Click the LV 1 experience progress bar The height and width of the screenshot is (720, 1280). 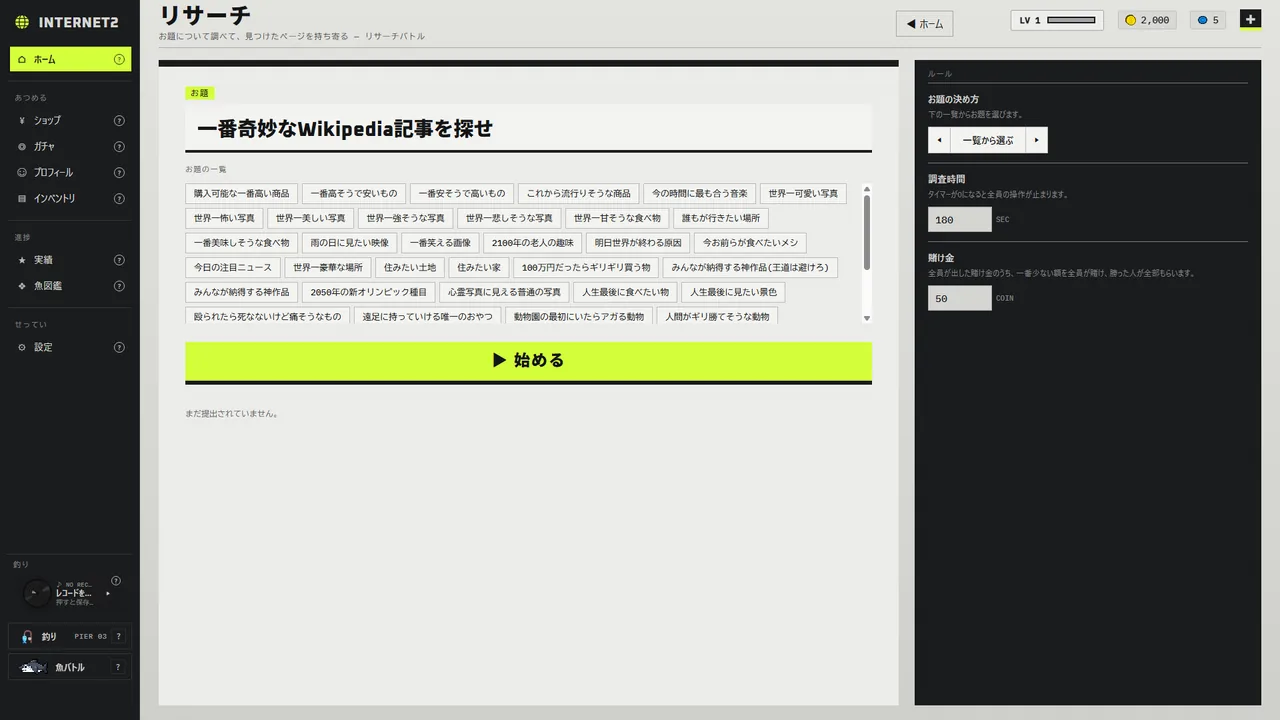click(1071, 20)
